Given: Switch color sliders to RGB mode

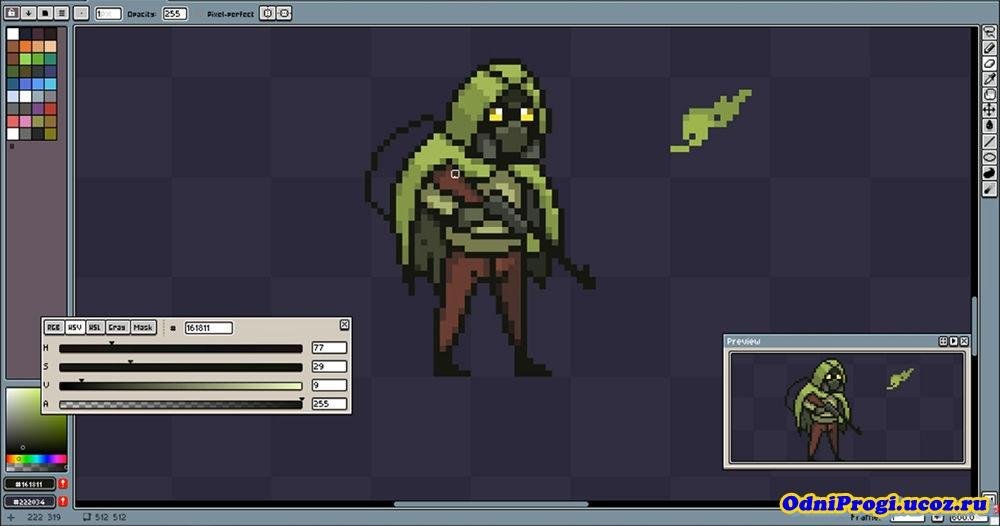Looking at the screenshot, I should 54,328.
